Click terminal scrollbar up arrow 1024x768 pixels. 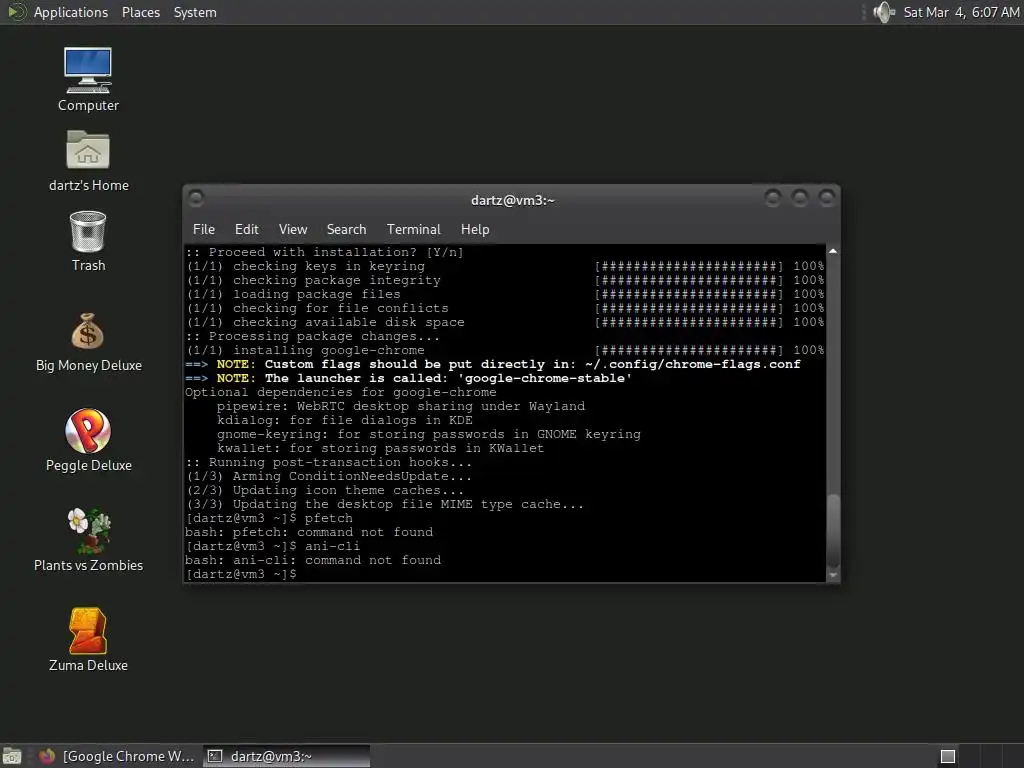pyautogui.click(x=833, y=251)
